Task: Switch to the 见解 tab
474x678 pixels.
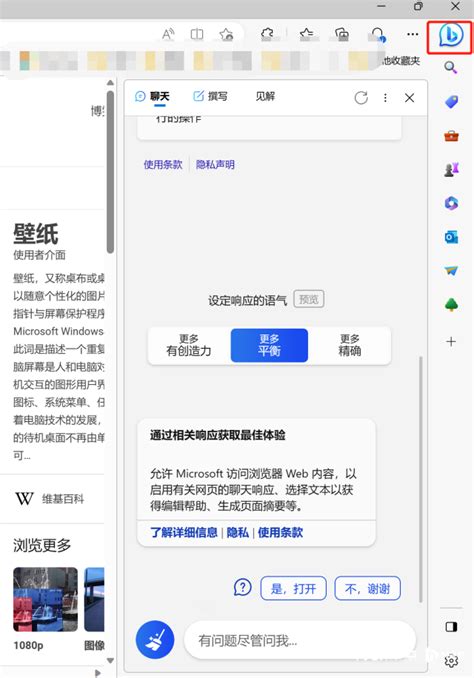Action: [265, 96]
